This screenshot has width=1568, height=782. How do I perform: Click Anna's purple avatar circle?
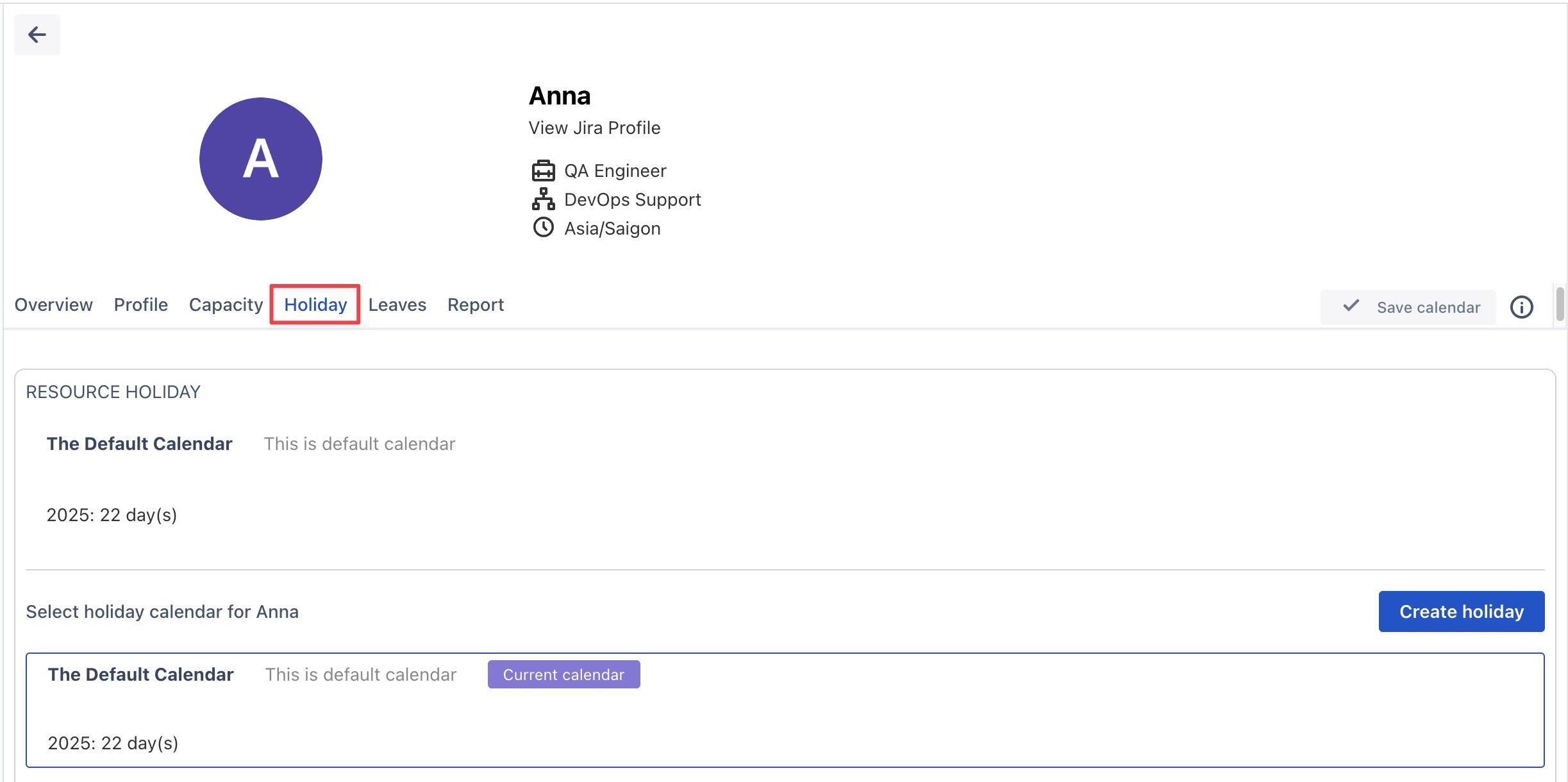pos(260,159)
